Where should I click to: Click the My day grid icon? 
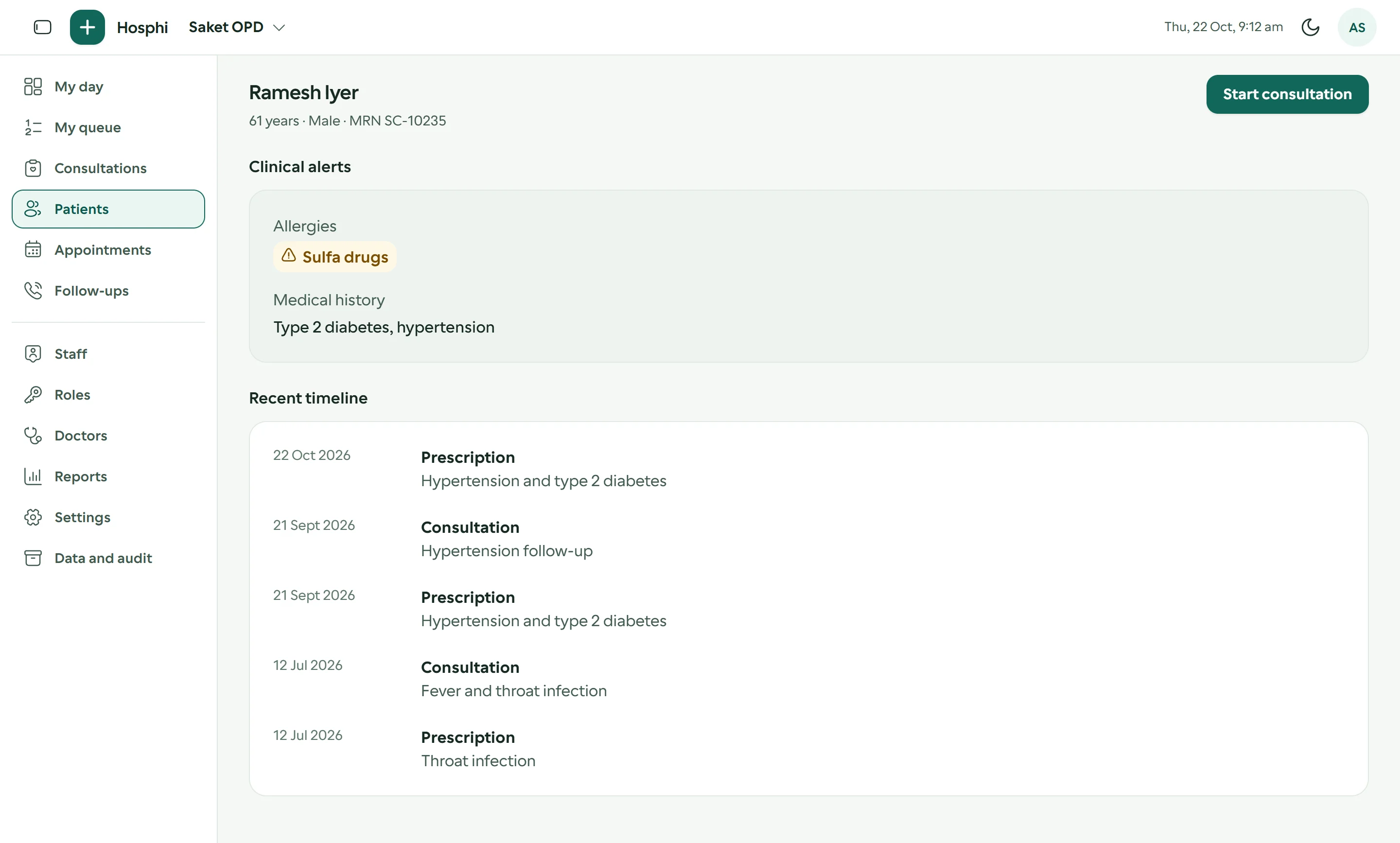[x=33, y=87]
